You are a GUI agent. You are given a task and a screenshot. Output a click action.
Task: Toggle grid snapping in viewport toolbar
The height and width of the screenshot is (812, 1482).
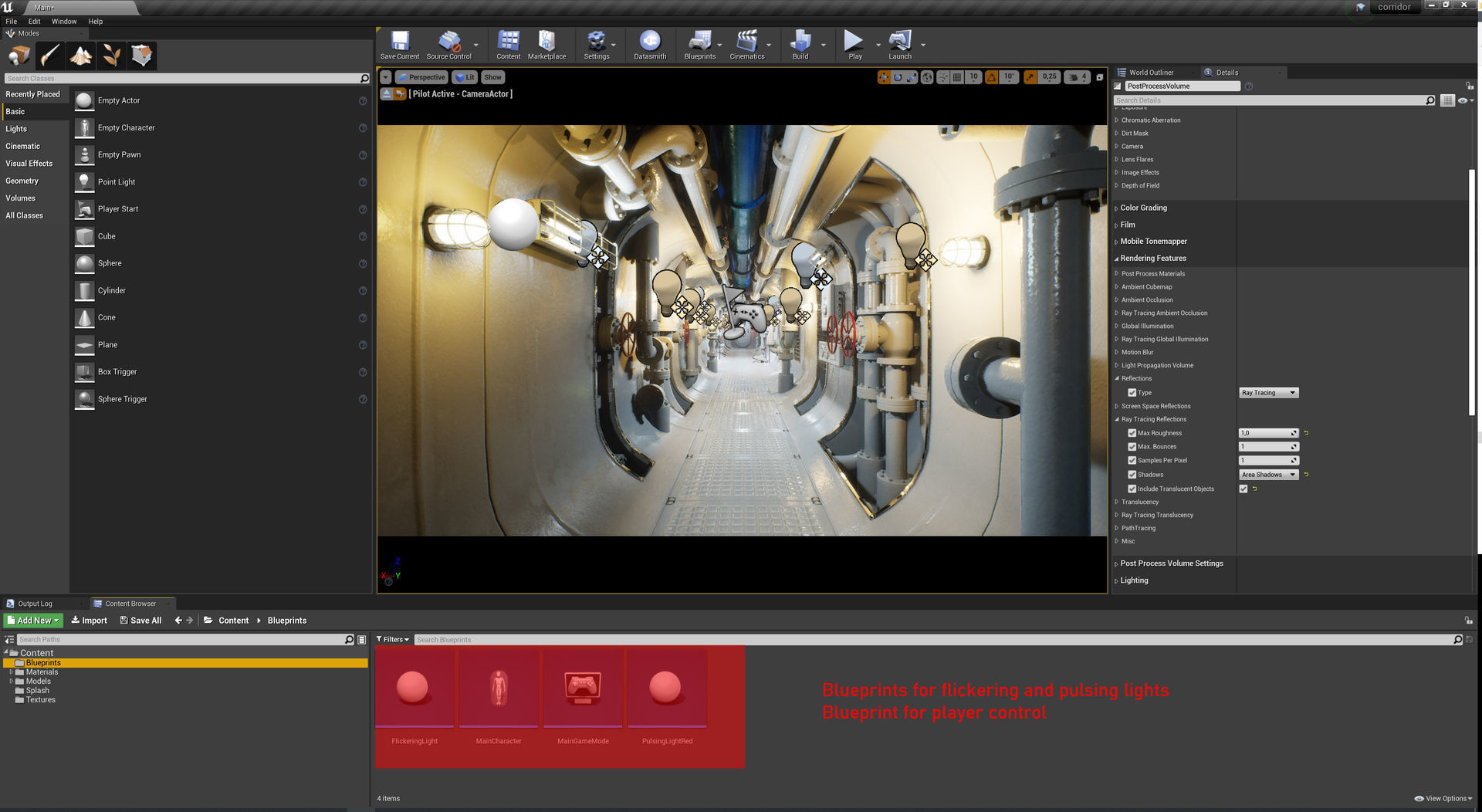click(x=957, y=77)
